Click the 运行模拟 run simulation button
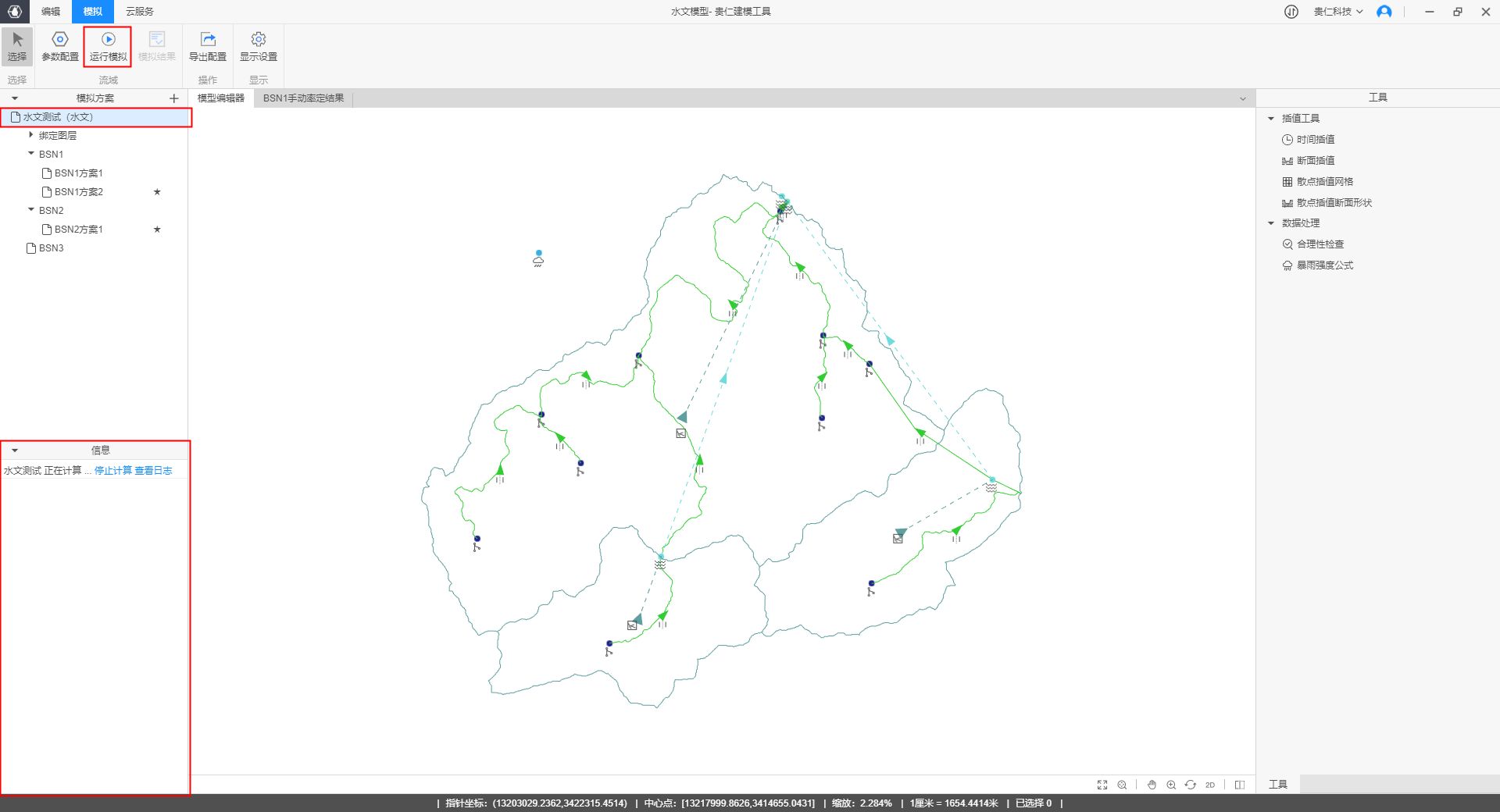 pos(108,46)
